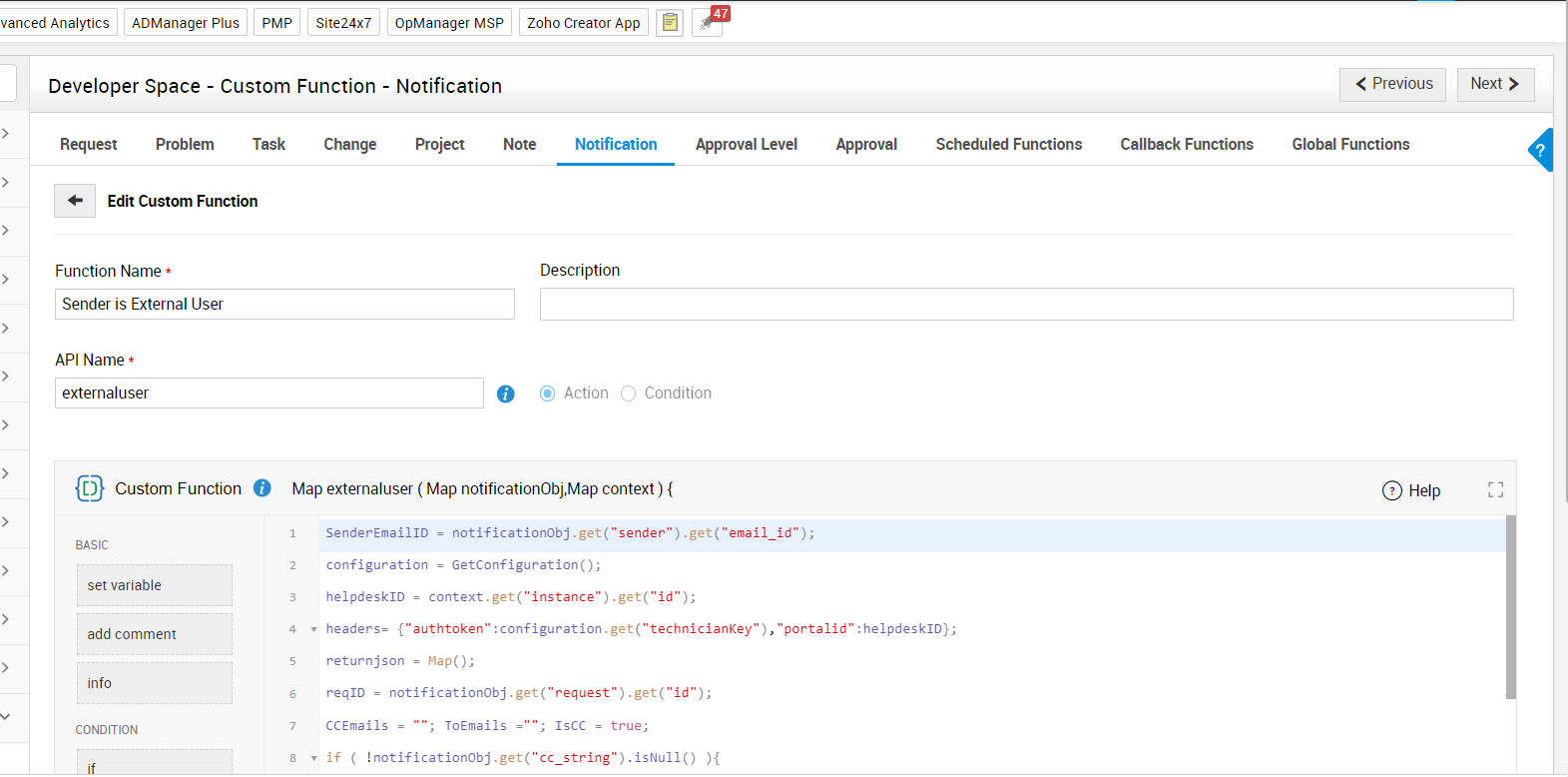Collapse code fold arrow on line 4
Image resolution: width=1568 pixels, height=777 pixels.
click(x=313, y=630)
